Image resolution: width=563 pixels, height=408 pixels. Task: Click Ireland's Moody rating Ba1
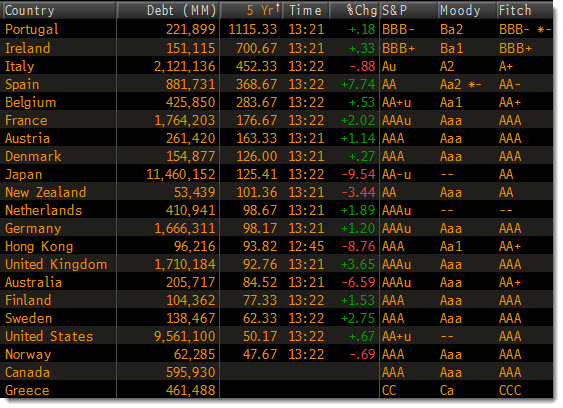(x=451, y=48)
